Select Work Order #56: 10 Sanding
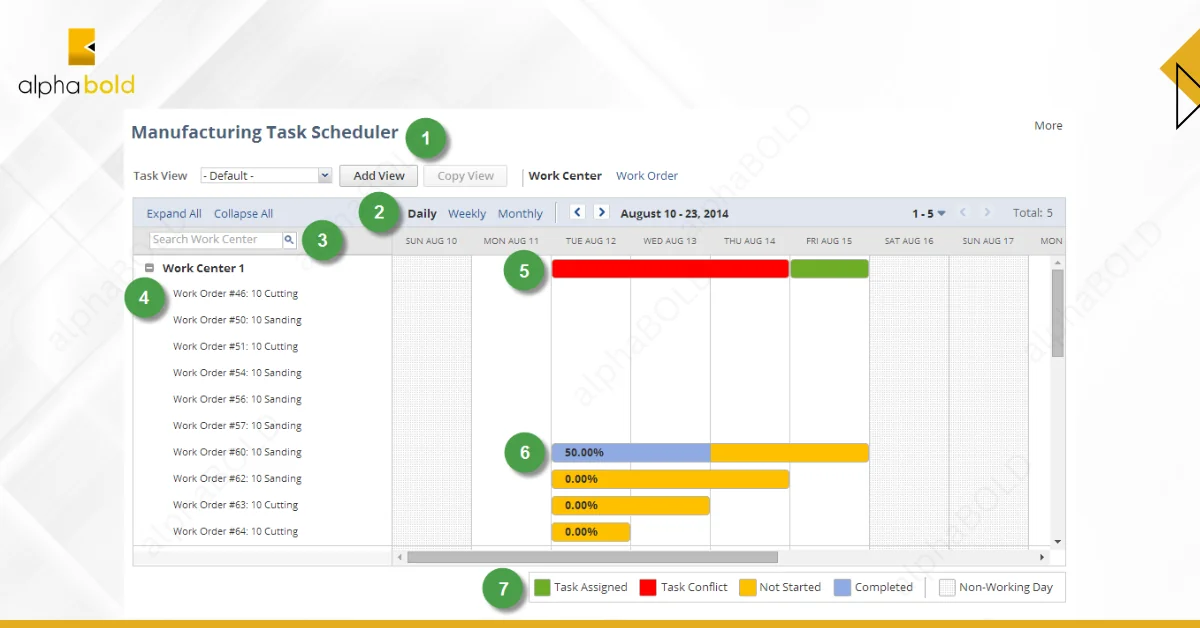Screen dimensions: 1200x628 tap(237, 399)
